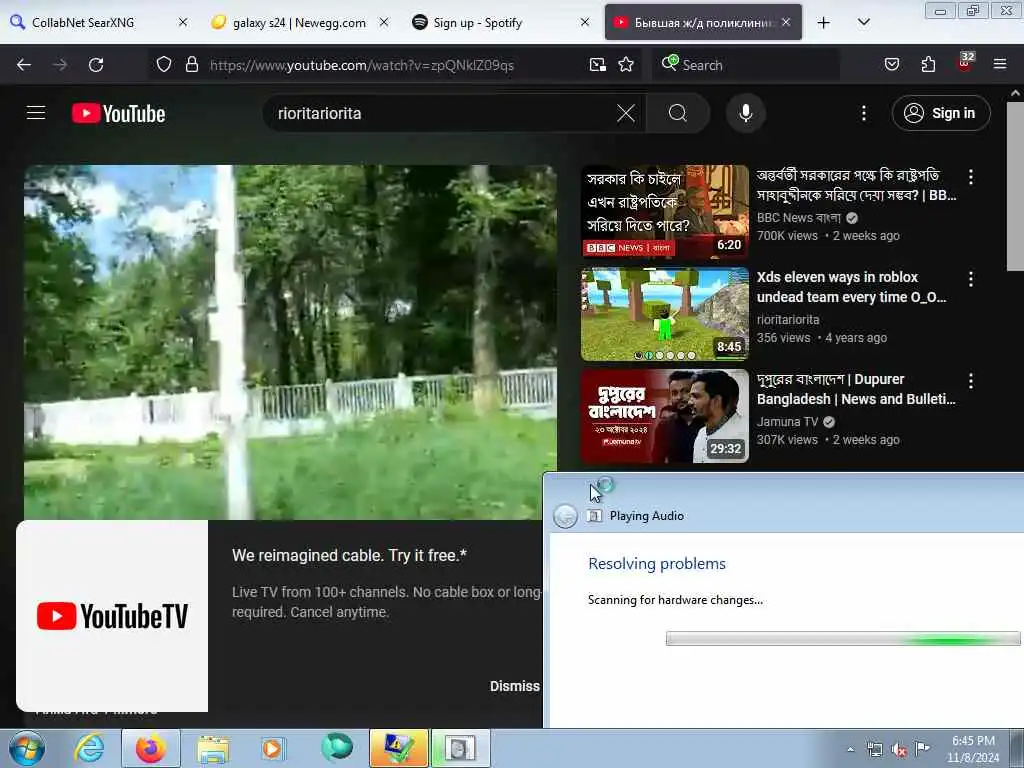Open the Jamuna TV channel name link
The width and height of the screenshot is (1024, 768).
coord(788,421)
